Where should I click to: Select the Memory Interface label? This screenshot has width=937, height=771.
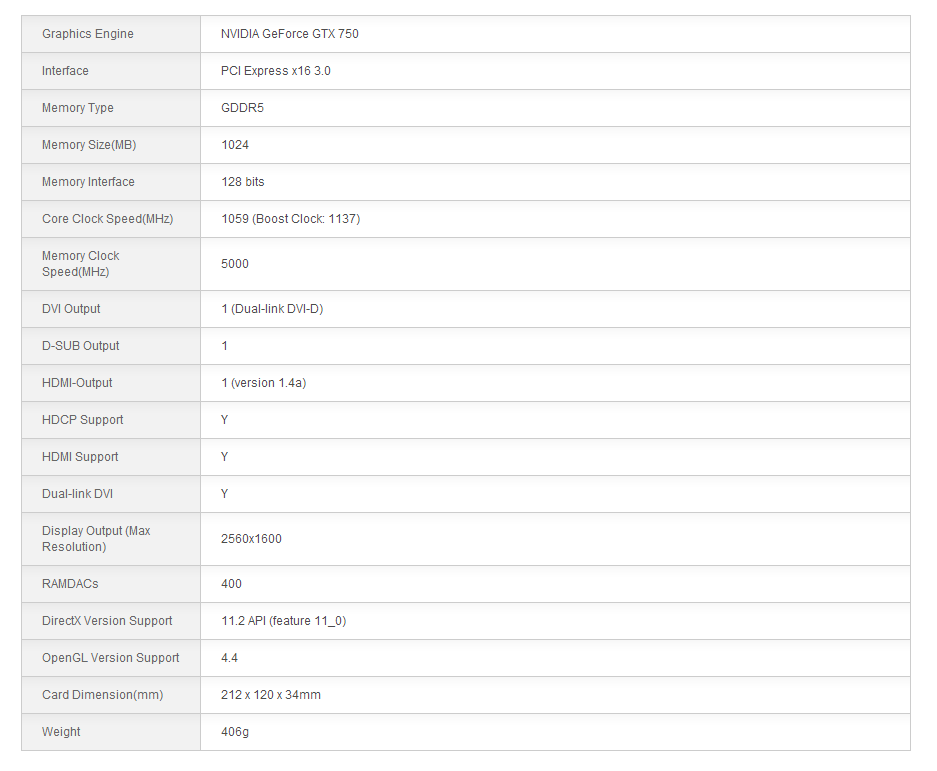click(x=88, y=182)
